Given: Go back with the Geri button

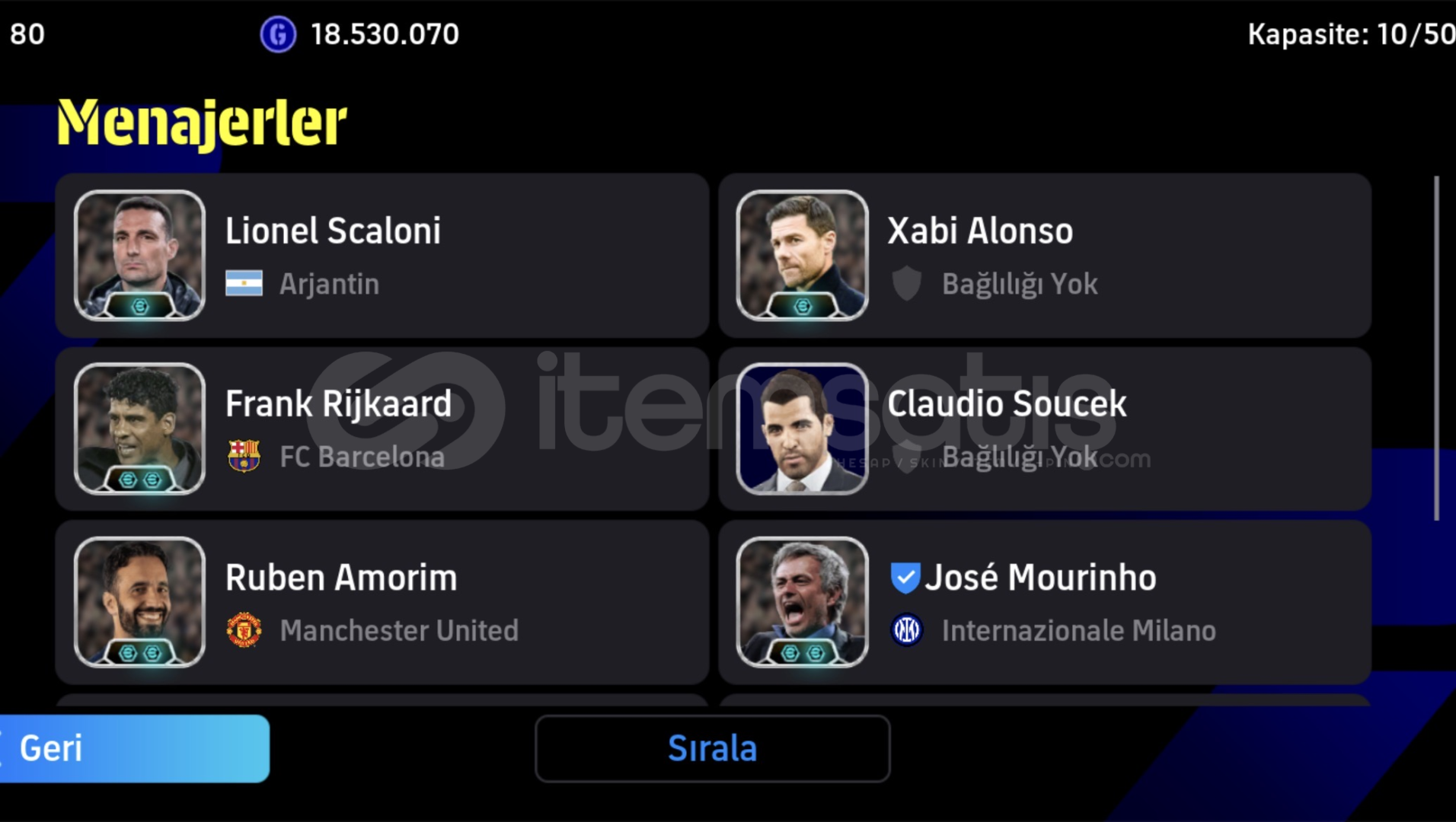Looking at the screenshot, I should coord(134,748).
